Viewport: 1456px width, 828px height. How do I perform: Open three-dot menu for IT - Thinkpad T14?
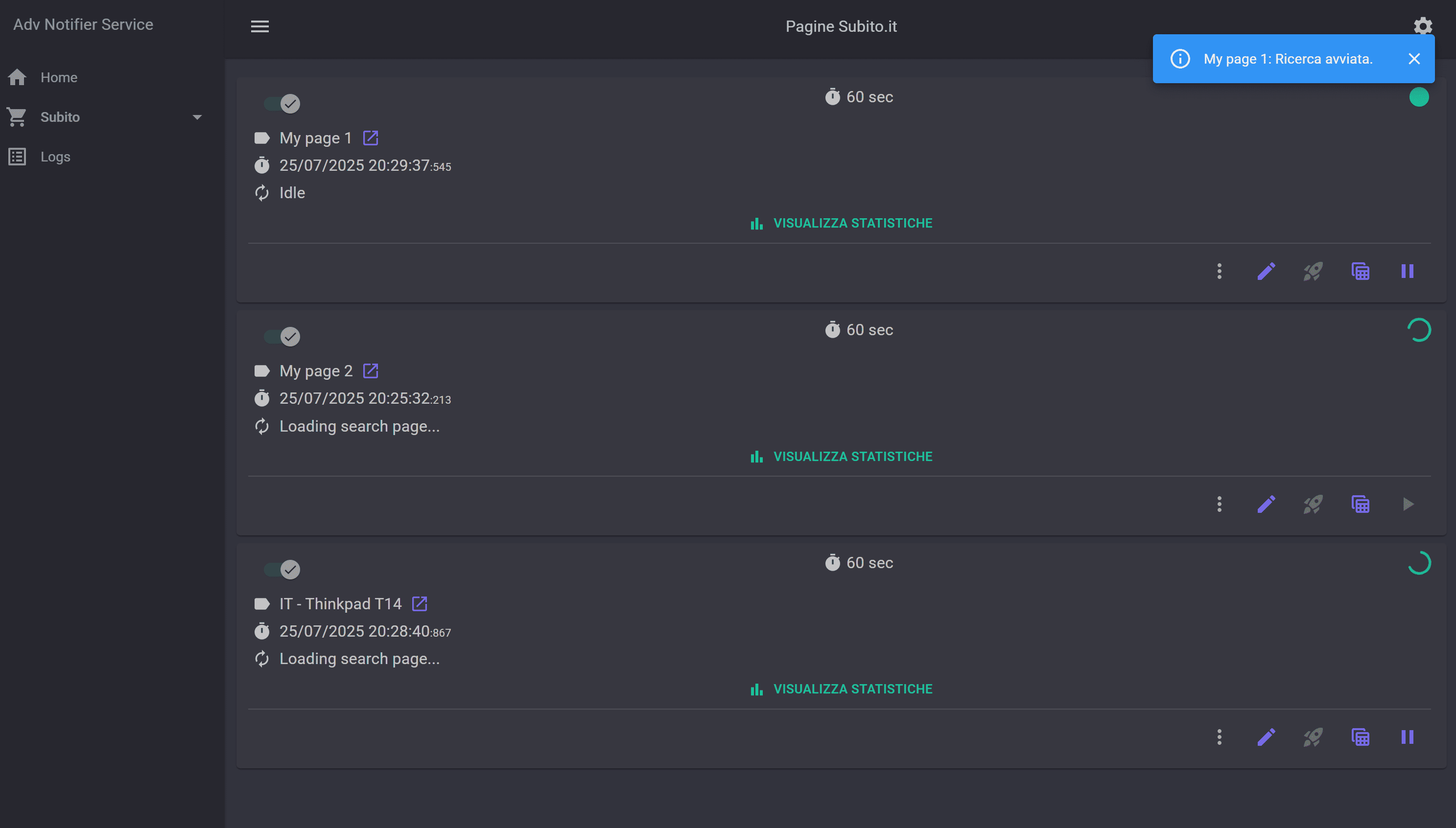click(x=1220, y=737)
